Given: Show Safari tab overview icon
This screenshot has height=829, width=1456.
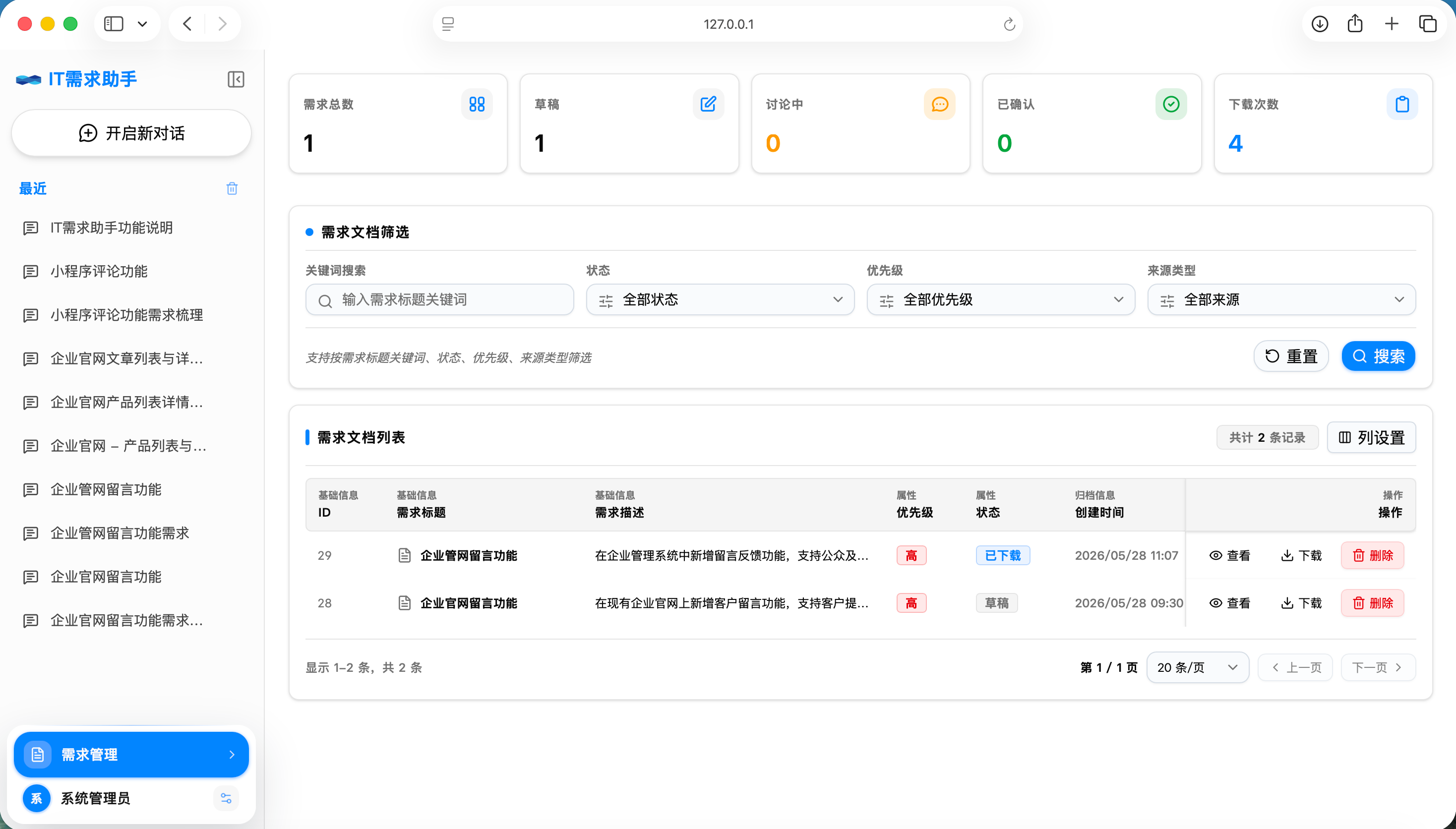Looking at the screenshot, I should click(x=1428, y=24).
